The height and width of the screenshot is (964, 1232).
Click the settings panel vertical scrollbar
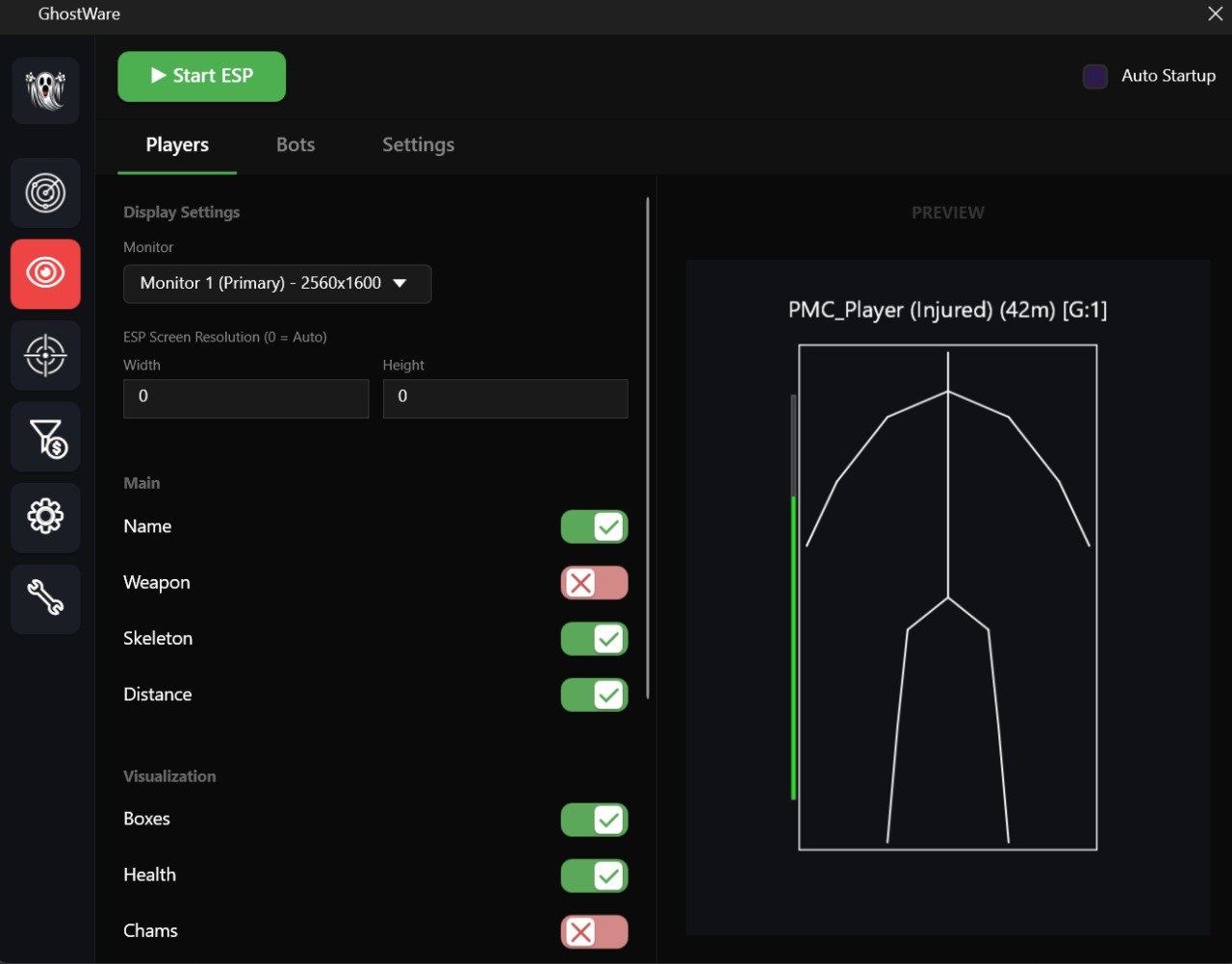(648, 447)
